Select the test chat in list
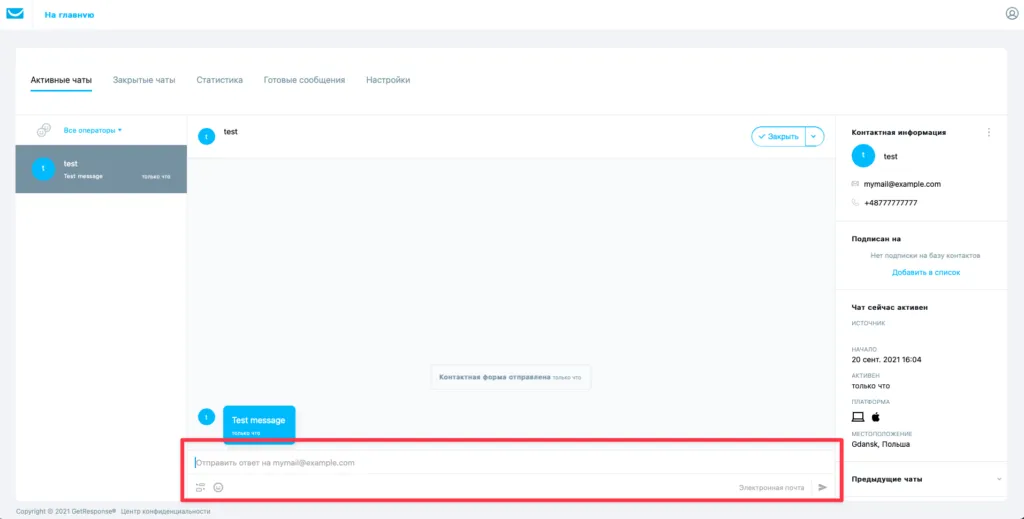1024x519 pixels. [101, 169]
